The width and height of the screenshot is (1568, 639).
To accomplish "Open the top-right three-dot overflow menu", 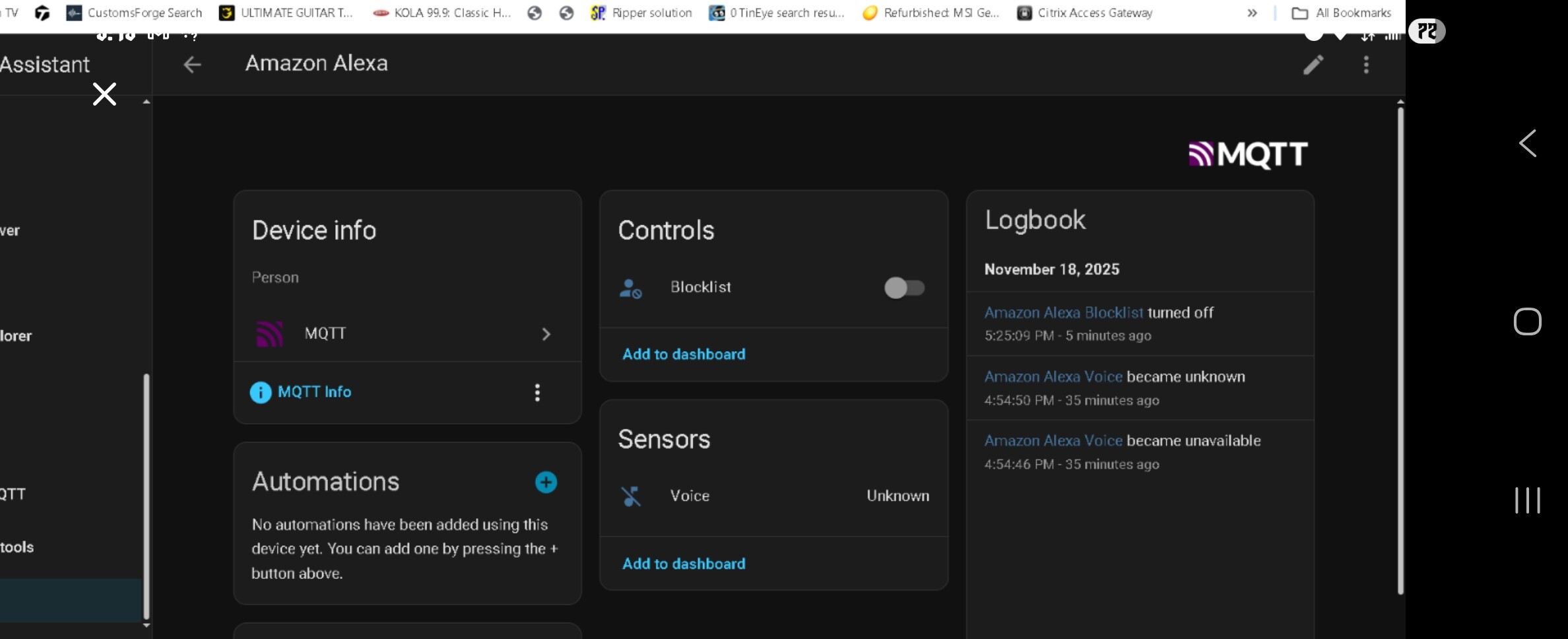I will pyautogui.click(x=1366, y=65).
